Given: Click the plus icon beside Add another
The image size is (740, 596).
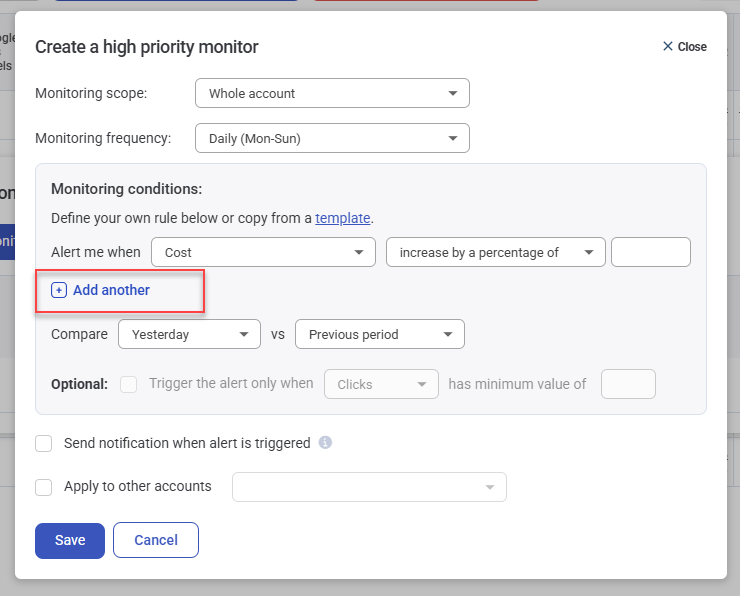Looking at the screenshot, I should point(59,290).
